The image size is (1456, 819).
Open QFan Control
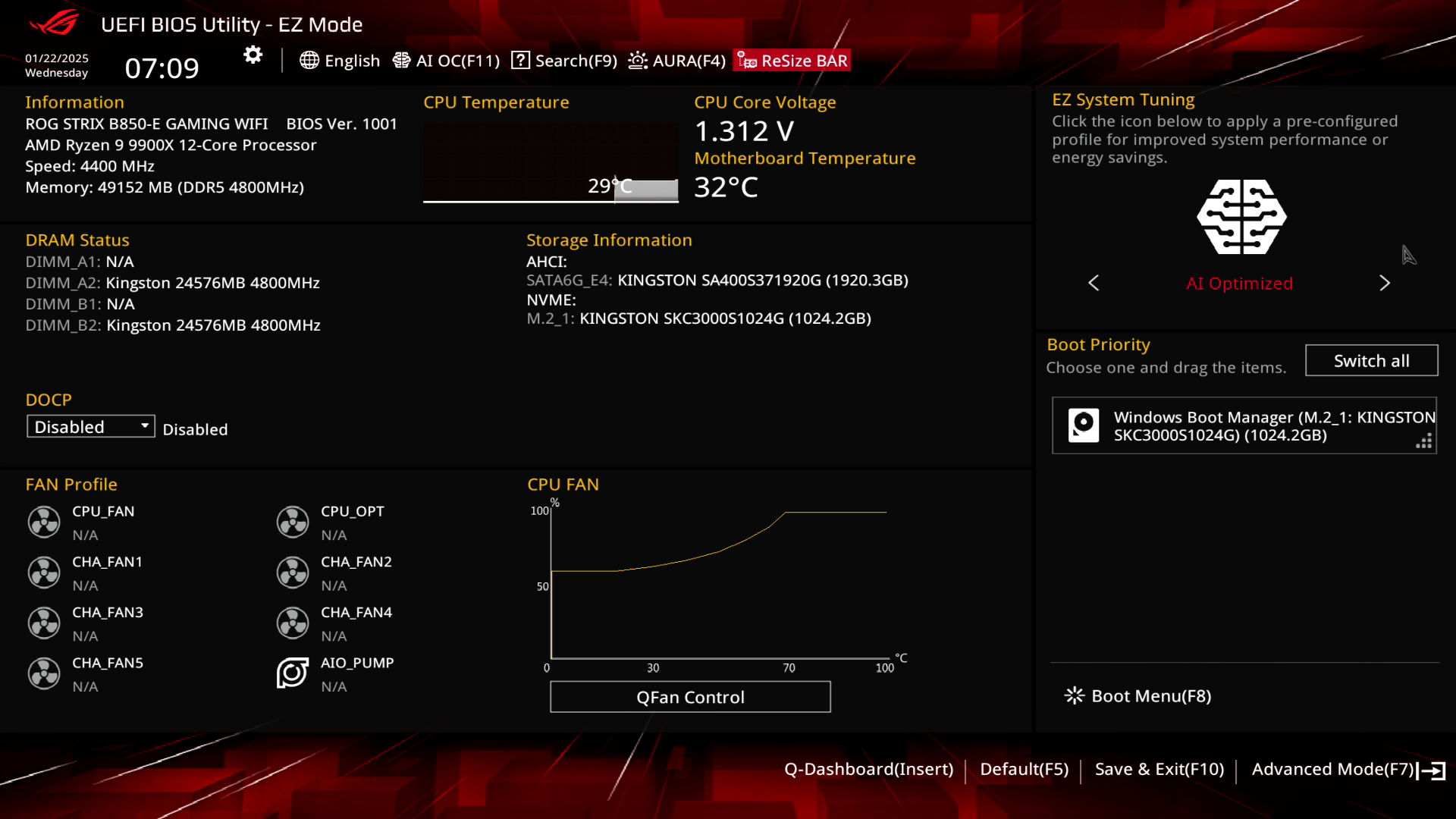689,697
